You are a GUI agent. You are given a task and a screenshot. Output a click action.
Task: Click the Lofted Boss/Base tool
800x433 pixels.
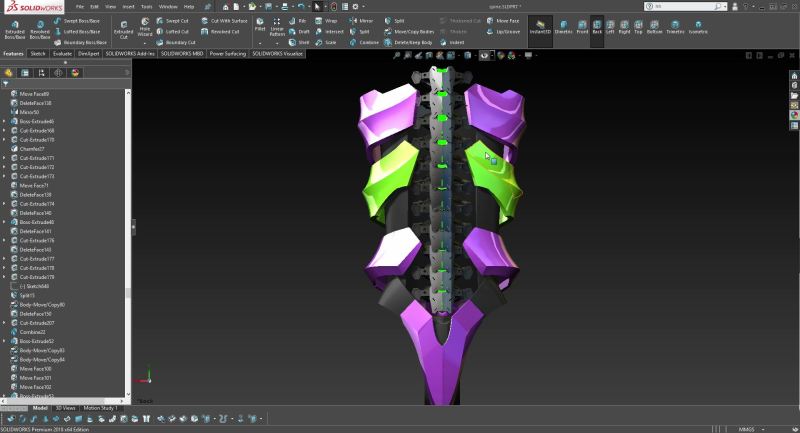pyautogui.click(x=77, y=32)
